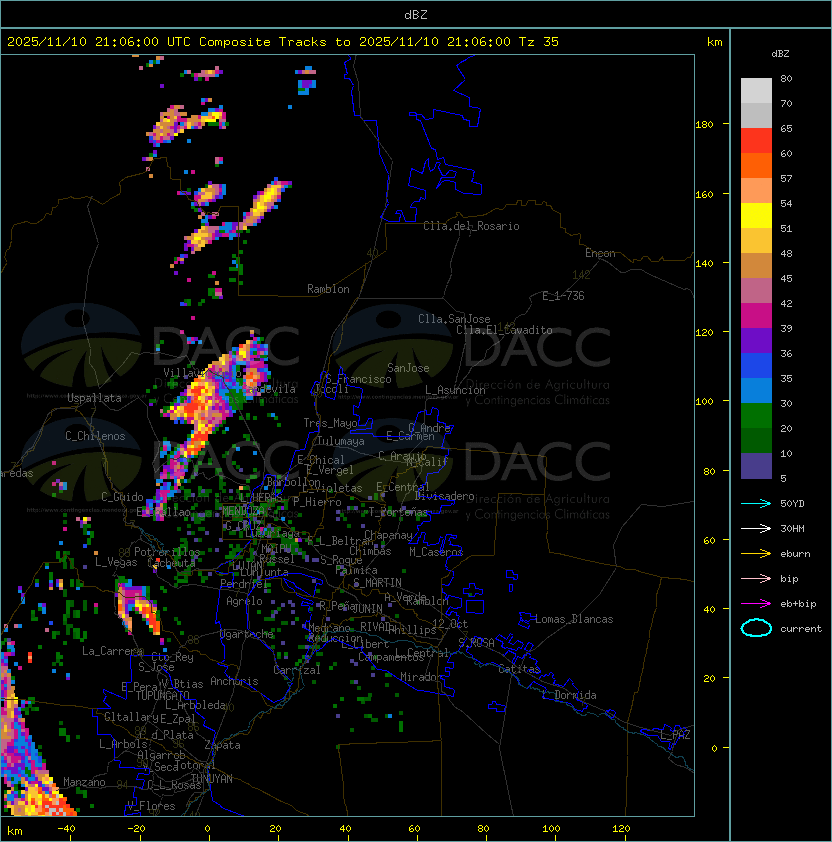
Task: Click the magenta eb+bip arrow icon
Action: (x=756, y=604)
